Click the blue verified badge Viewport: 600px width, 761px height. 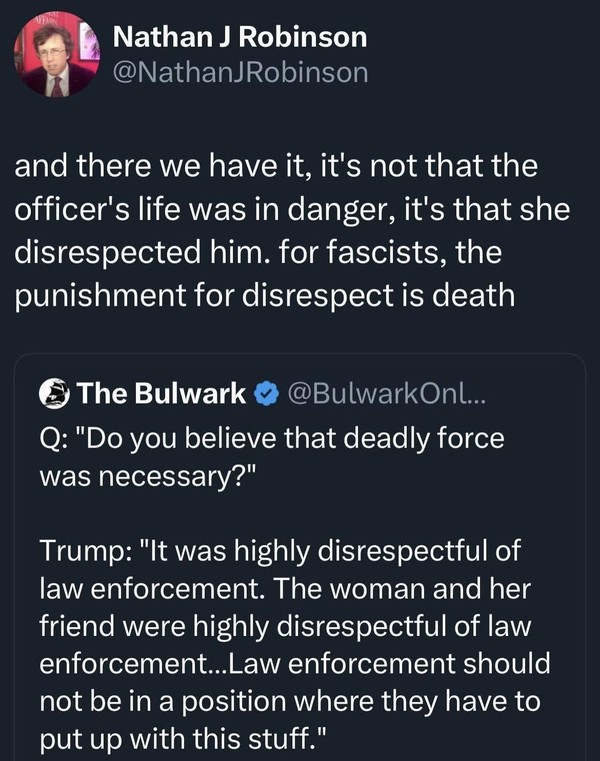point(264,394)
